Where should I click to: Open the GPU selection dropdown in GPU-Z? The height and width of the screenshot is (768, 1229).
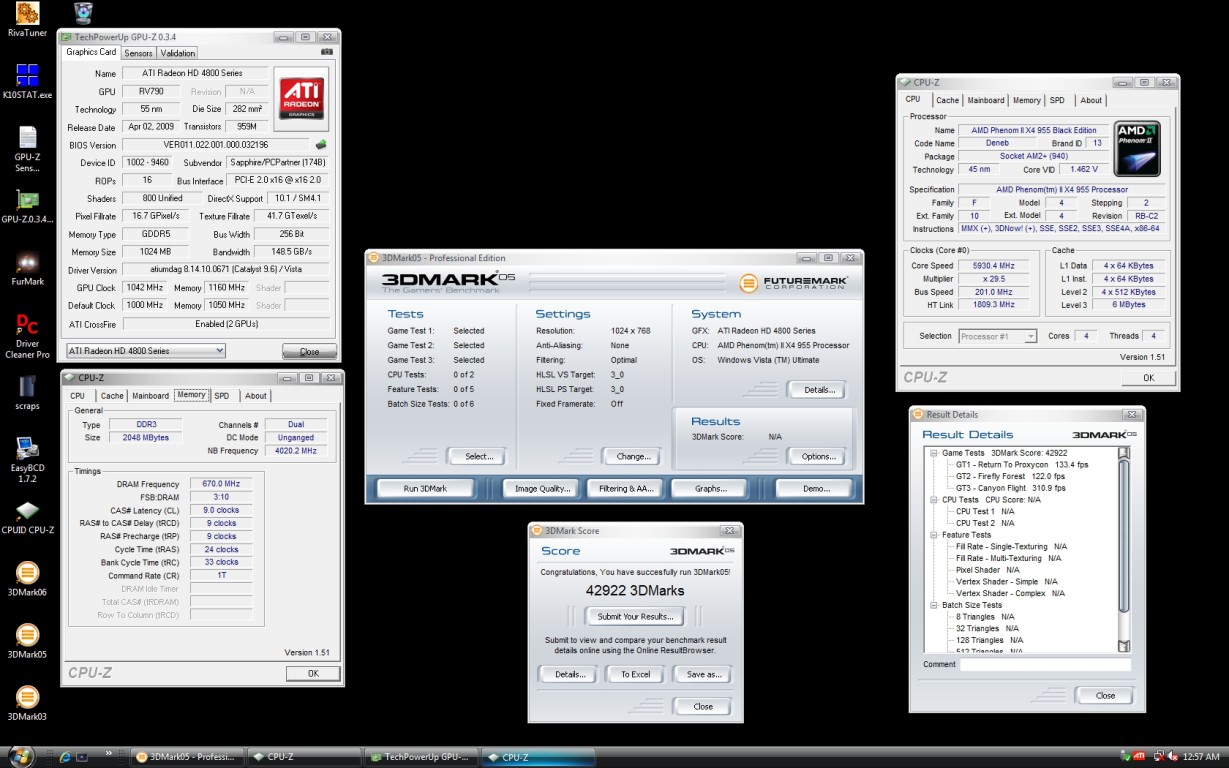(x=145, y=351)
